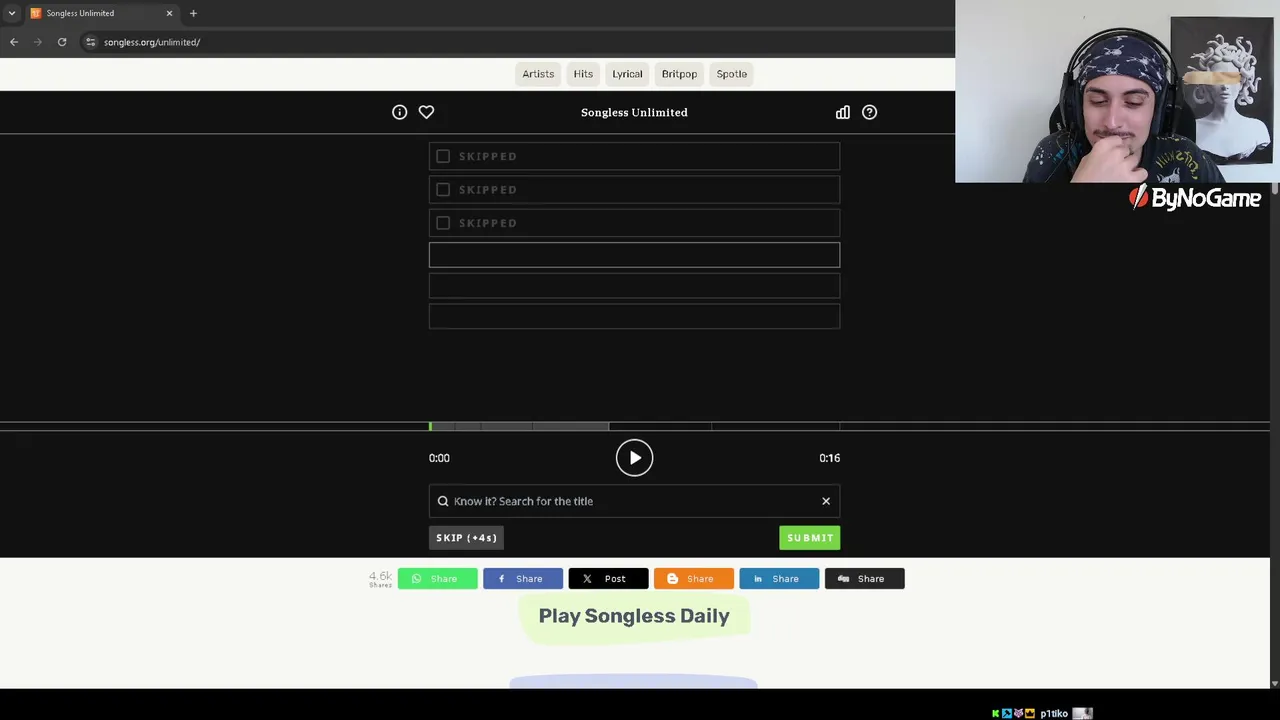Viewport: 1280px width, 720px height.
Task: Open the game info icon
Action: coord(399,112)
